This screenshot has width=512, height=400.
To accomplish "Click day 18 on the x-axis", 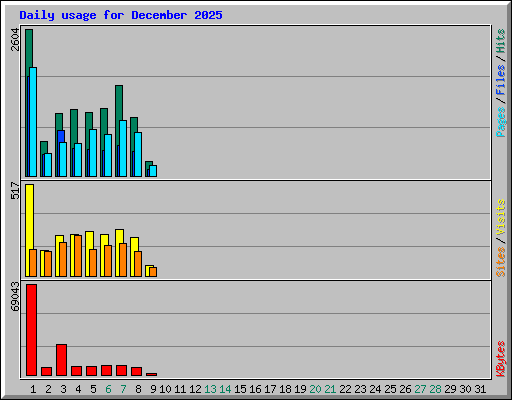I will tap(285, 389).
